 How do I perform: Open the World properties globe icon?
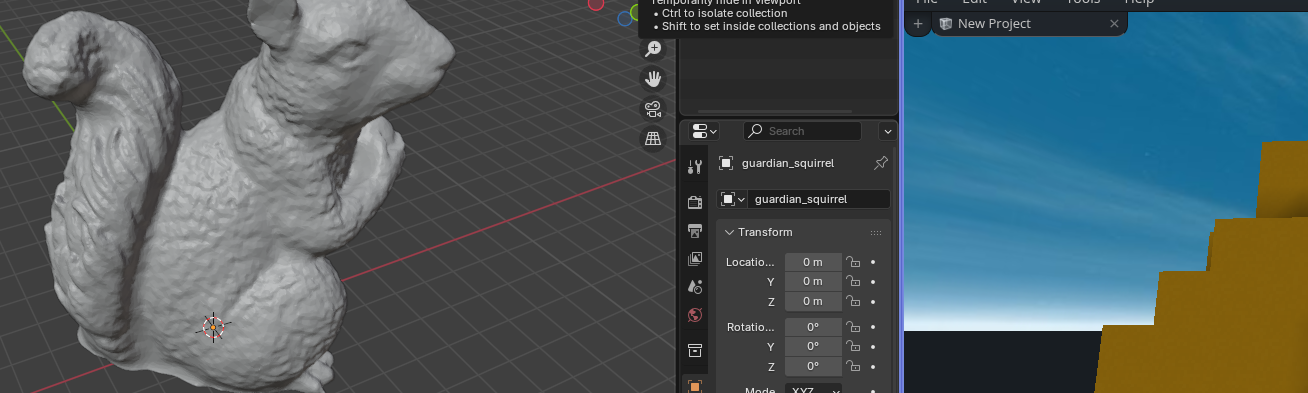click(x=695, y=315)
